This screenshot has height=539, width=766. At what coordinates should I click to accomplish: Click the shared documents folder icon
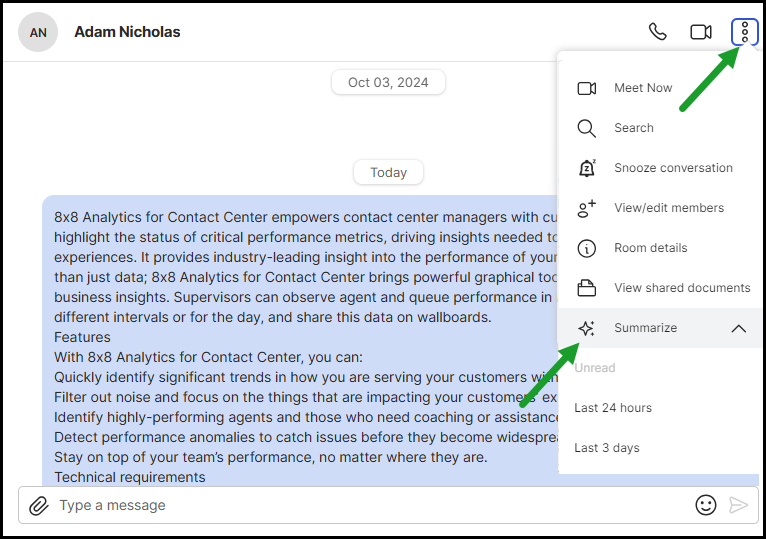point(586,288)
